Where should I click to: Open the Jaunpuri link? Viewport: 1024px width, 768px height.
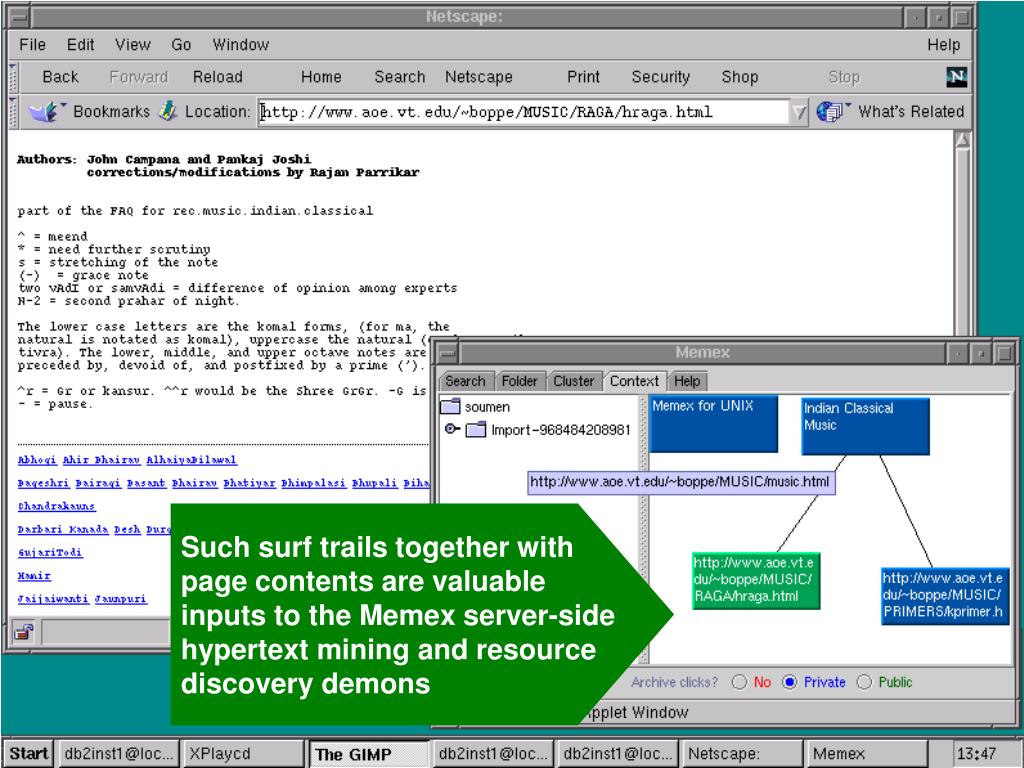121,599
